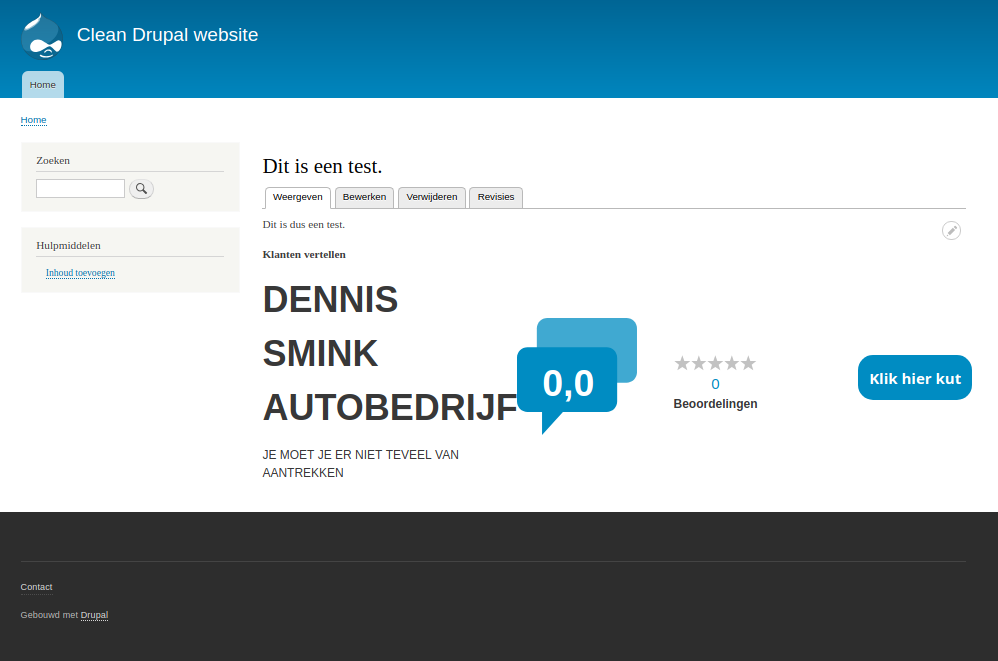
Task: Open the Home menu tab in header
Action: 43,85
